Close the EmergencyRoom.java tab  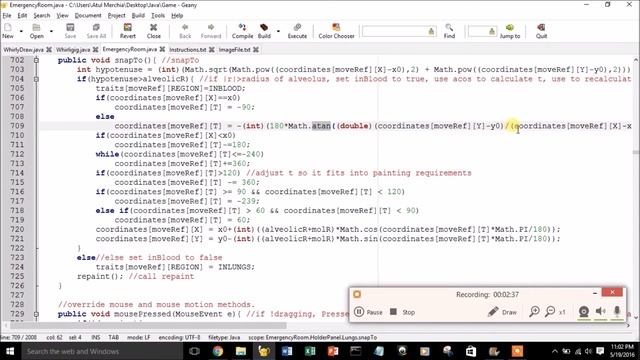coord(162,49)
